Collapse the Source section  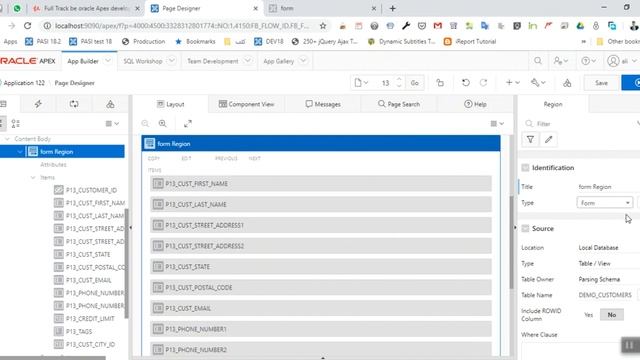click(x=525, y=229)
